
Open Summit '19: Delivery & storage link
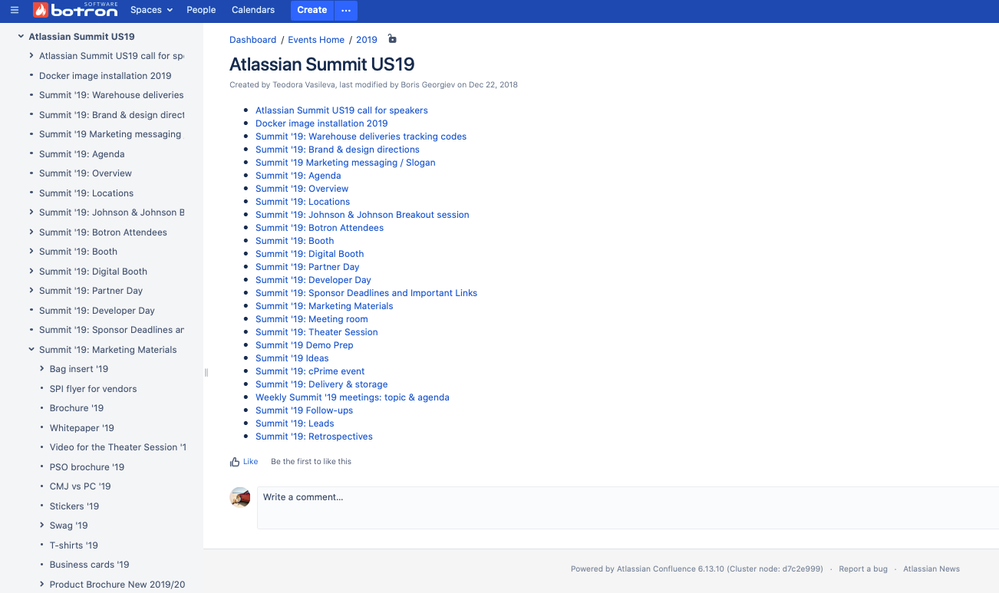[x=322, y=384]
